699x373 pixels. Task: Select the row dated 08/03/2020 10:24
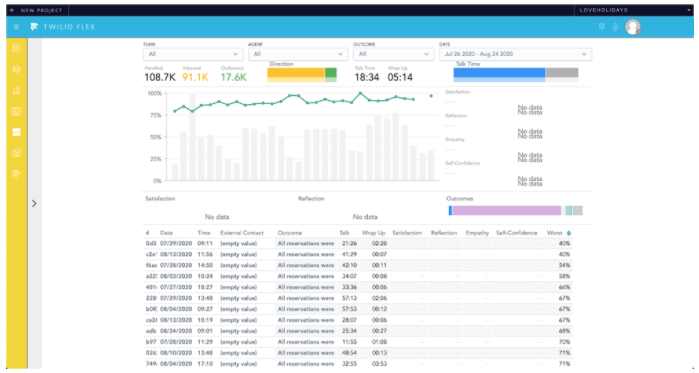[x=358, y=276]
